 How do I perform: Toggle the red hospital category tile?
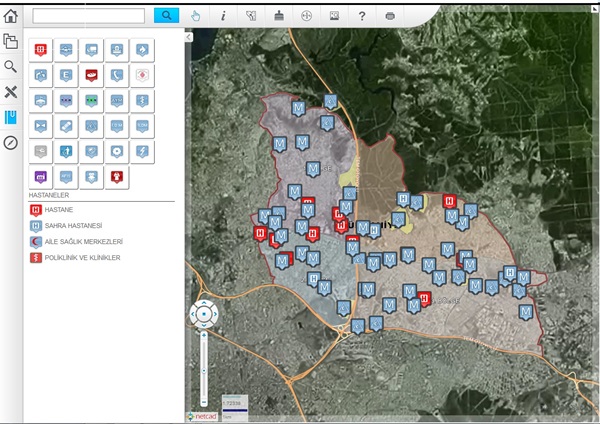[x=40, y=49]
